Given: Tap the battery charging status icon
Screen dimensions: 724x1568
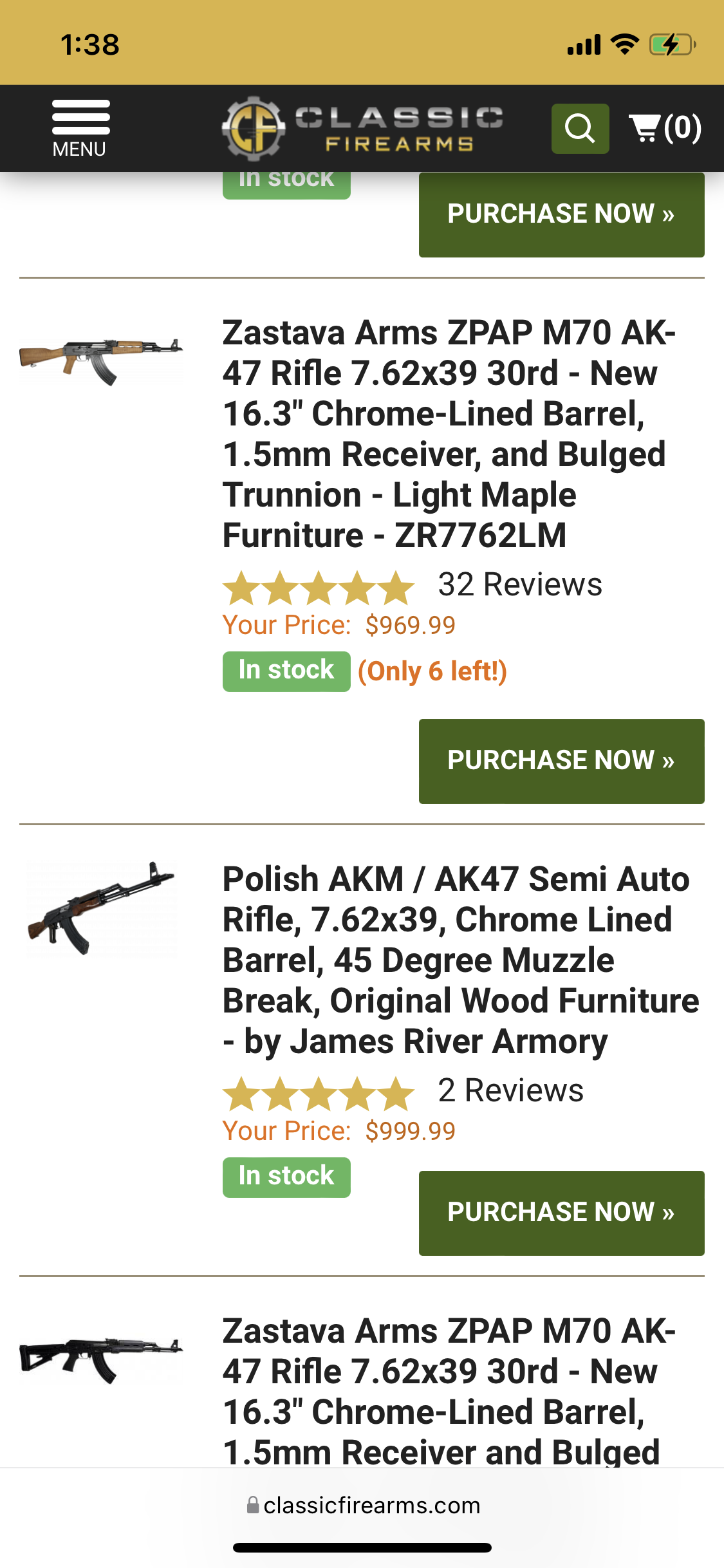Looking at the screenshot, I should click(x=672, y=44).
